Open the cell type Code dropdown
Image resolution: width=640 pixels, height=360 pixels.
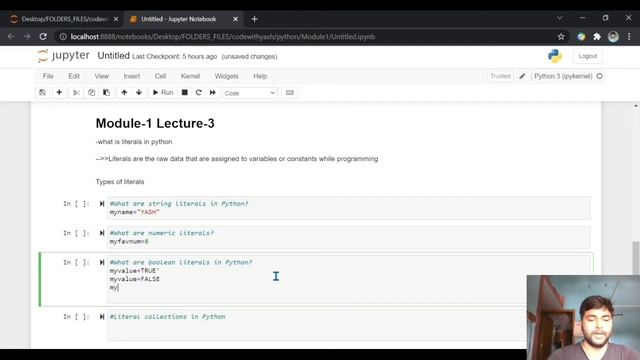(250, 93)
